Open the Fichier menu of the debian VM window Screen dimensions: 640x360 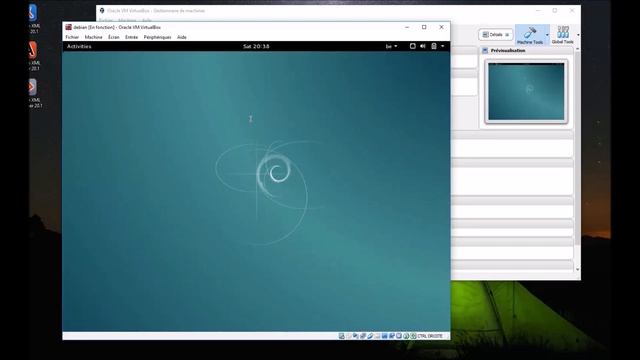[72, 37]
